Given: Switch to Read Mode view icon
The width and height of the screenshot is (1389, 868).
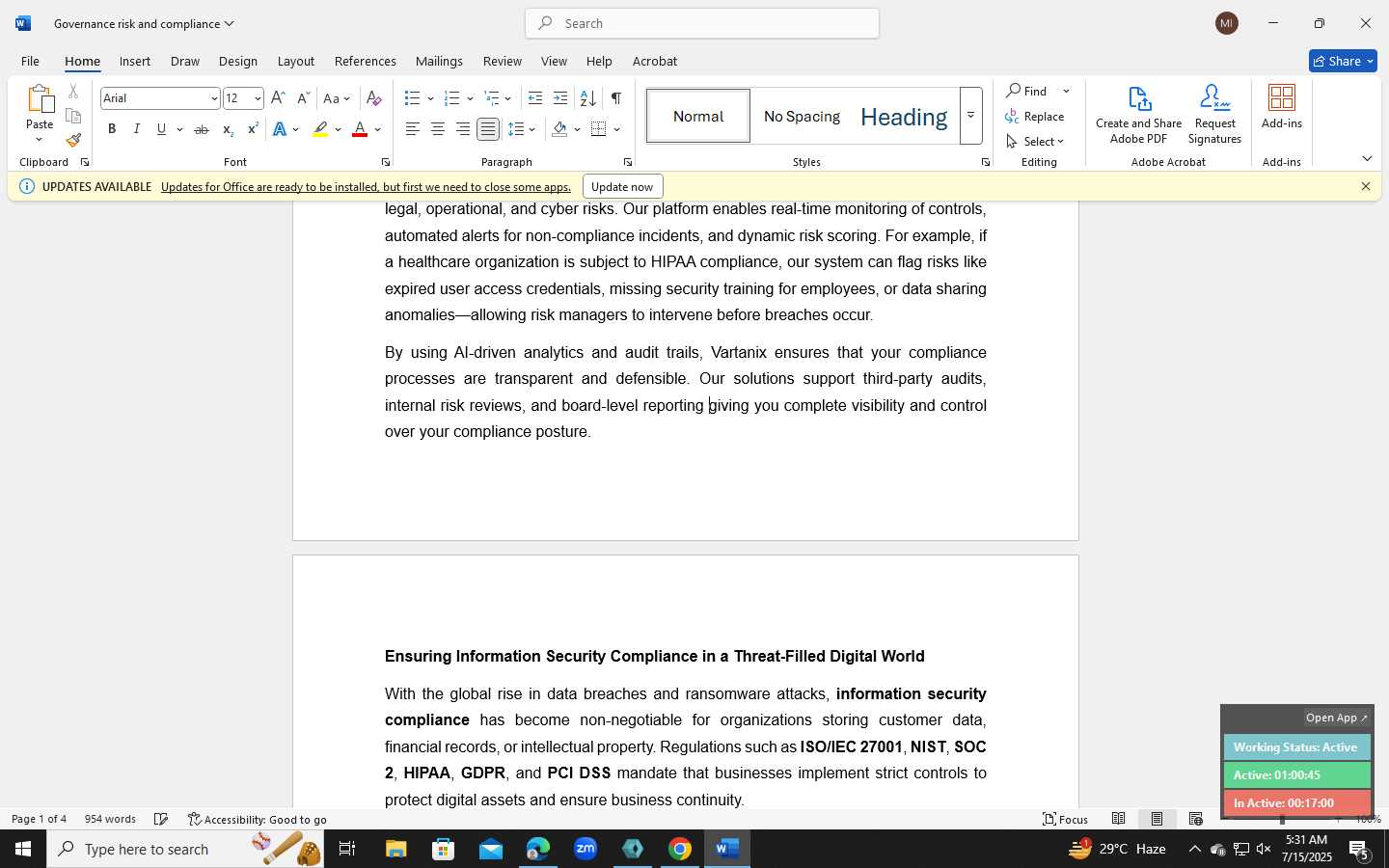Looking at the screenshot, I should click(1119, 819).
